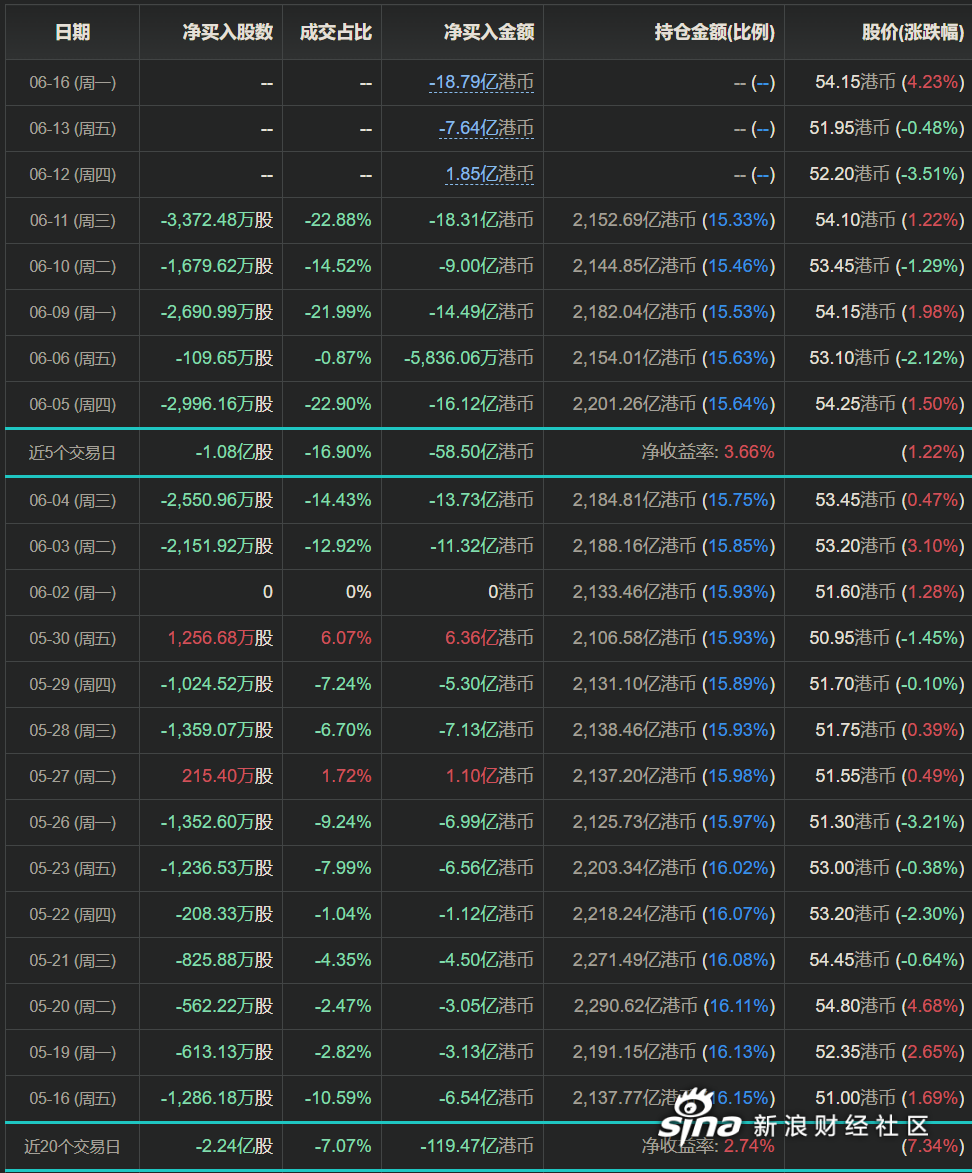Click the 新浪财经社区 watermark text
Screen dimensions: 972x1173
coord(840,1125)
